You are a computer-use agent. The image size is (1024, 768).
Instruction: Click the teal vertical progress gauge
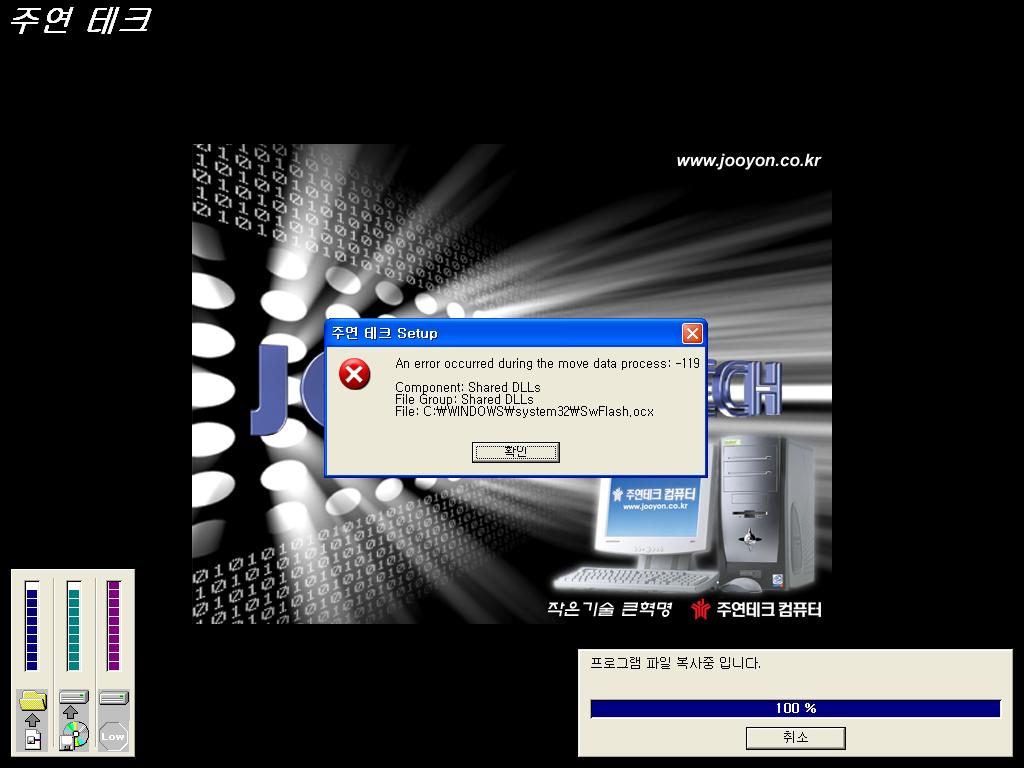[x=73, y=626]
